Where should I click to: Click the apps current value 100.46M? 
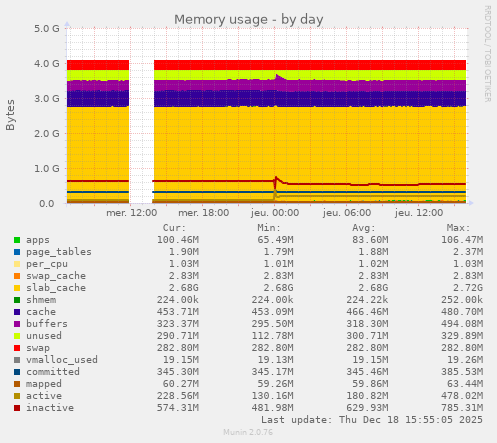[178, 240]
